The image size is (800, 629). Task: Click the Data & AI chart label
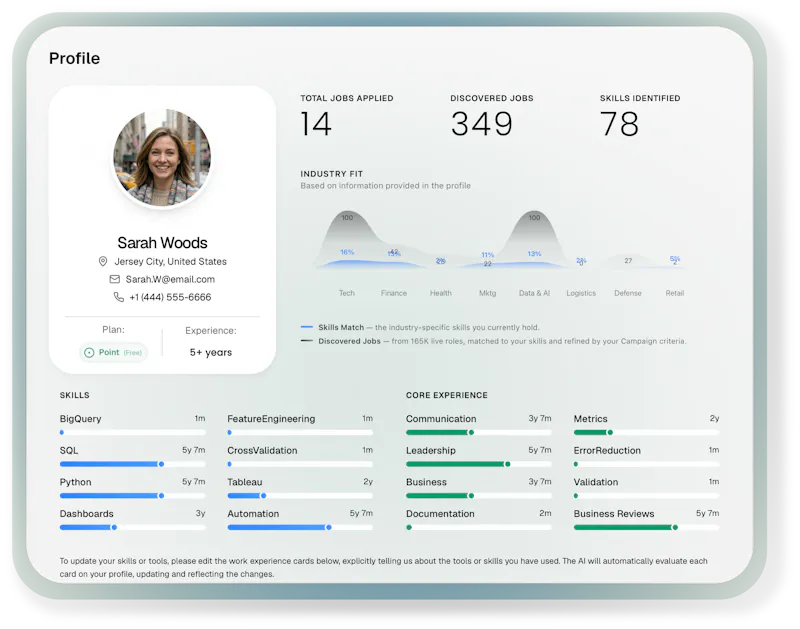(534, 293)
